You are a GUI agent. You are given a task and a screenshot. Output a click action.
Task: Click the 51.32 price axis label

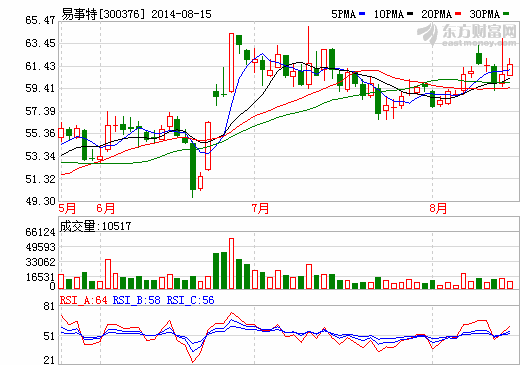(40, 179)
